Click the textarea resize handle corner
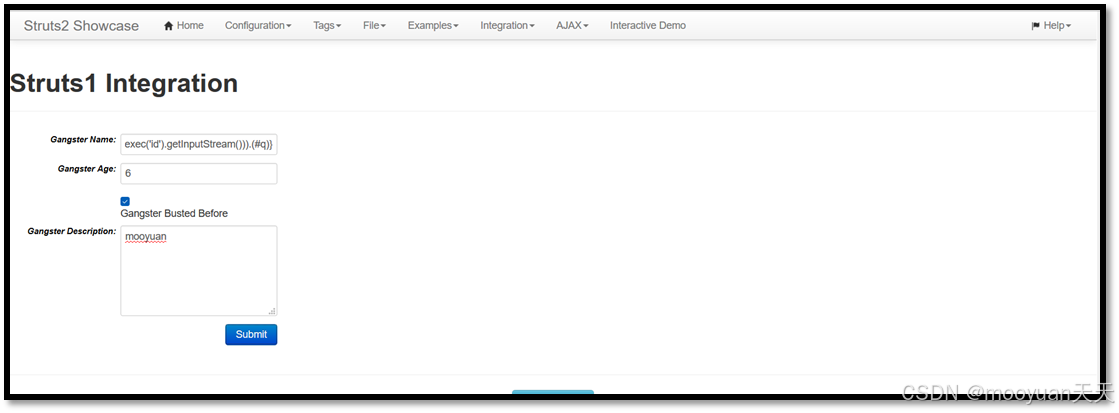The height and width of the screenshot is (413, 1119). 272,311
